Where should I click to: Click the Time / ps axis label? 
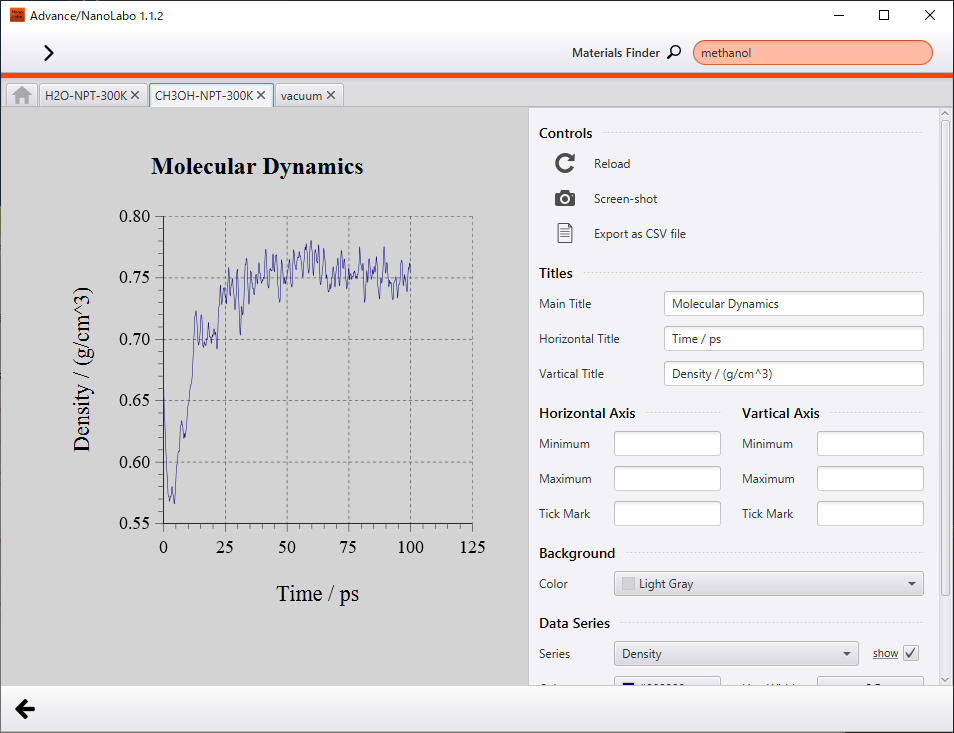coord(318,594)
